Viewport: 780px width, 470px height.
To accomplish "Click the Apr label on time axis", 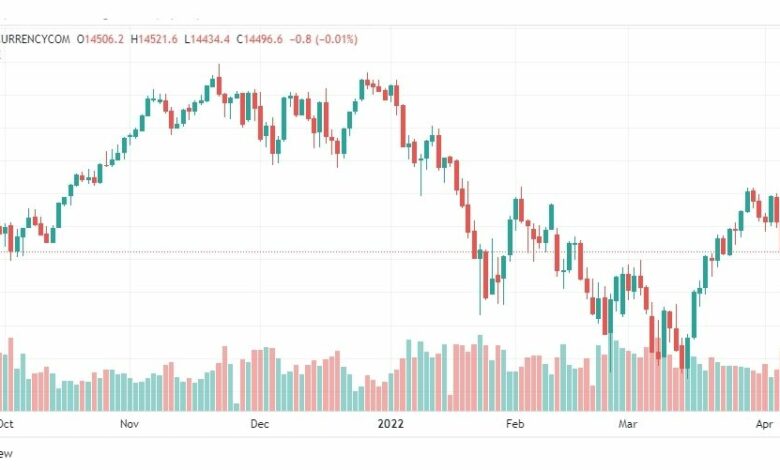I will (x=764, y=424).
